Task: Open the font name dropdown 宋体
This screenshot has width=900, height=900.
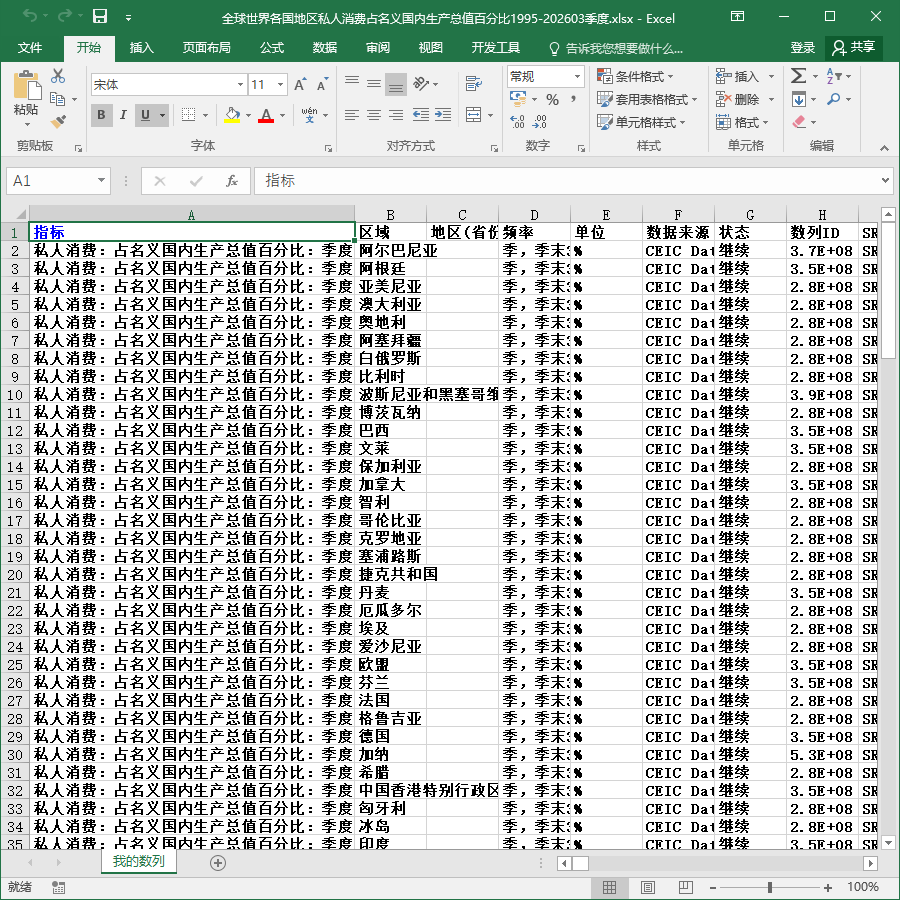Action: [240, 85]
